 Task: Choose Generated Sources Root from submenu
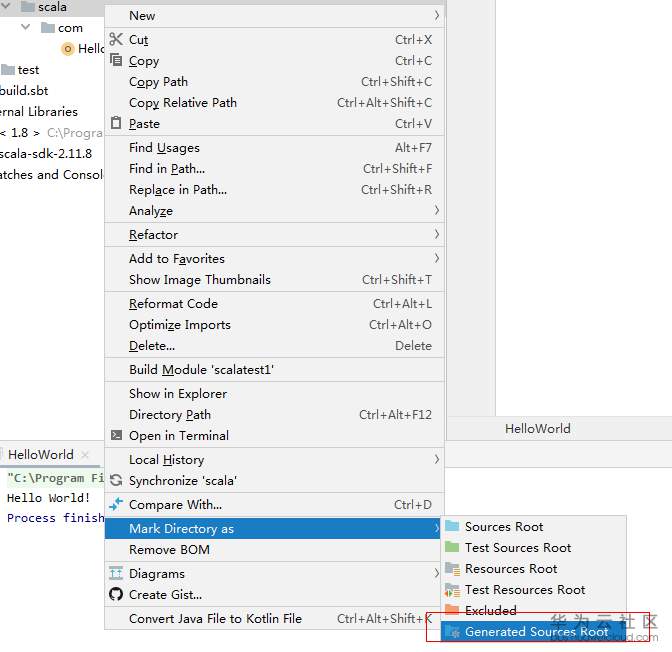click(x=534, y=631)
